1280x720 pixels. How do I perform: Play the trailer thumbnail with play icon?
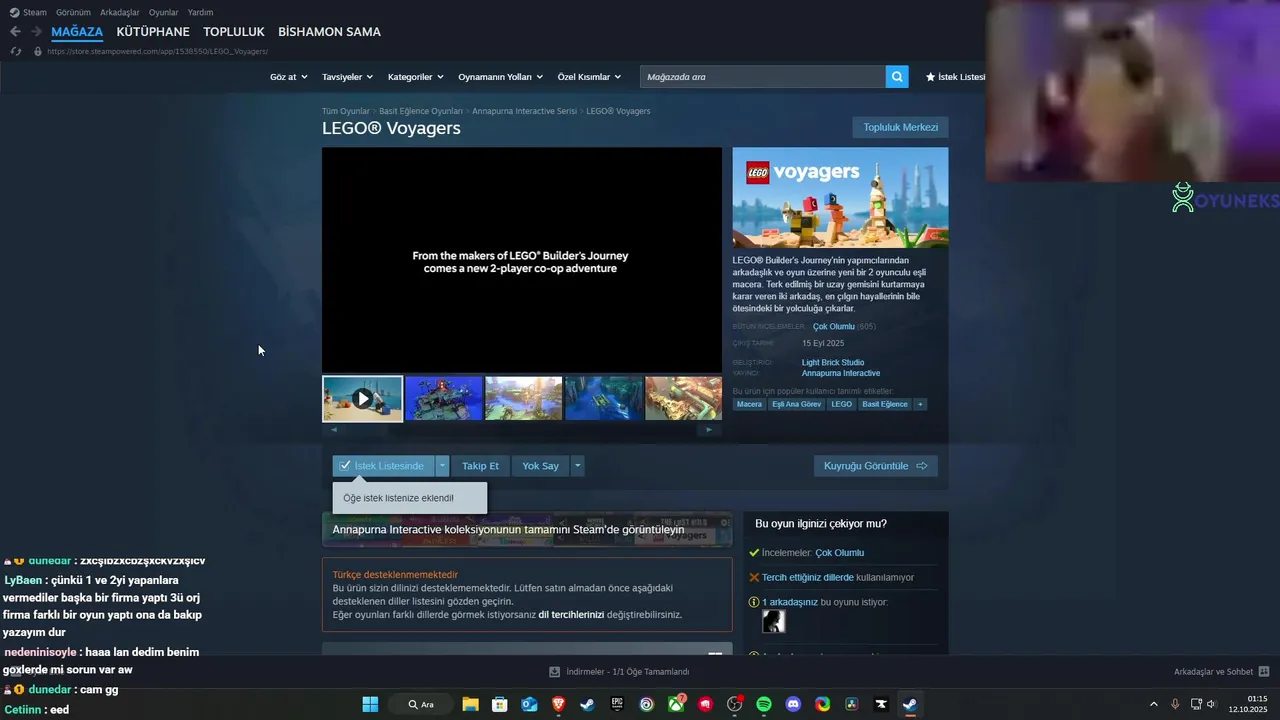(x=362, y=399)
